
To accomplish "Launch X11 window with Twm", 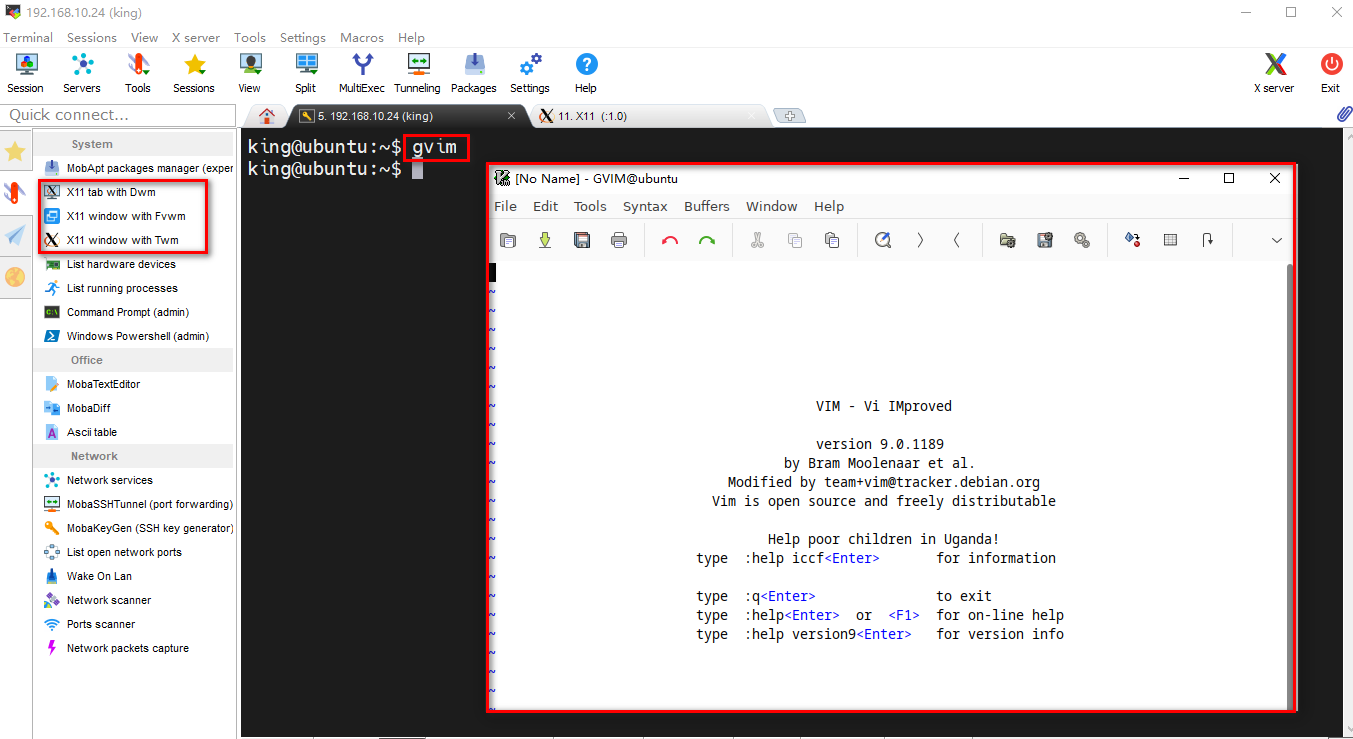I will click(x=122, y=240).
